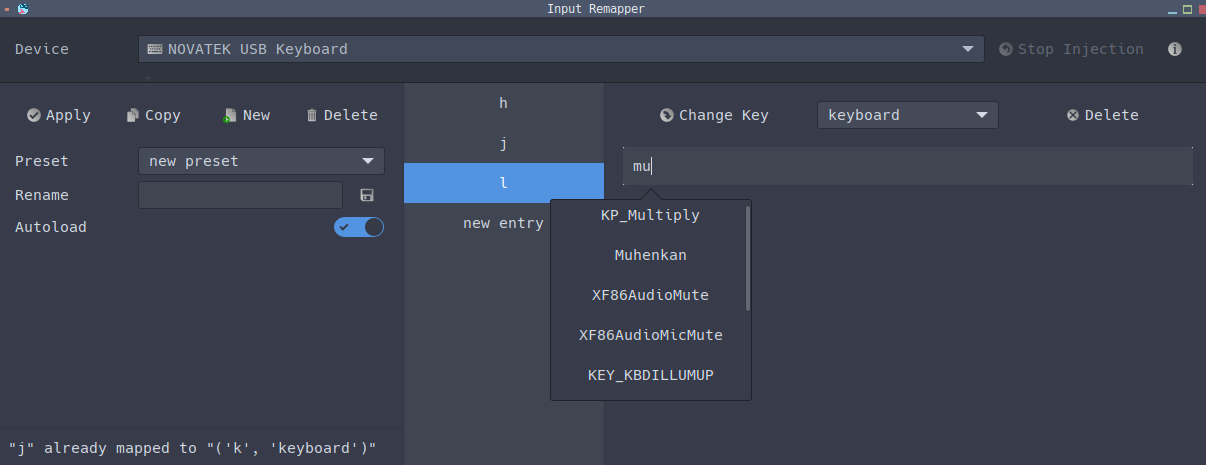Select the 'new entry' mapping row
This screenshot has width=1206, height=465.
pyautogui.click(x=503, y=223)
